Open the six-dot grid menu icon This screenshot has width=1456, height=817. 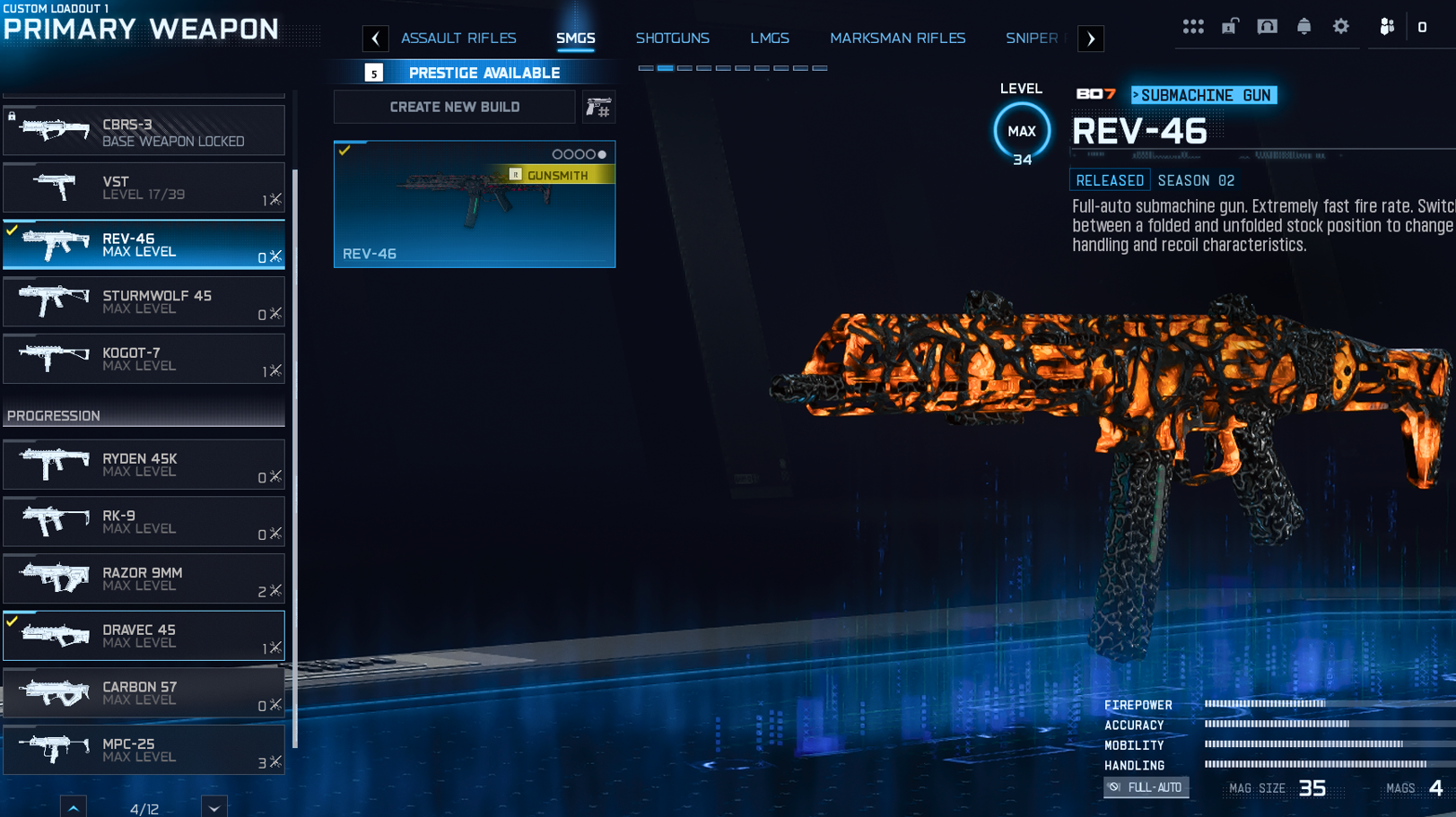coord(1192,27)
